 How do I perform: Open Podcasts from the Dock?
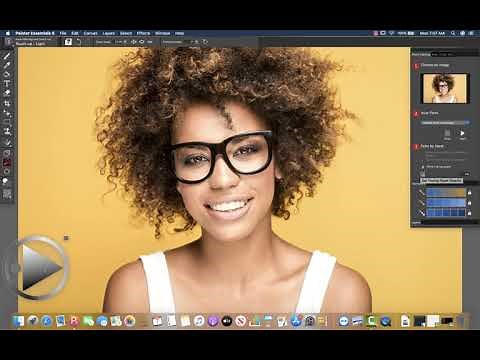(213, 321)
